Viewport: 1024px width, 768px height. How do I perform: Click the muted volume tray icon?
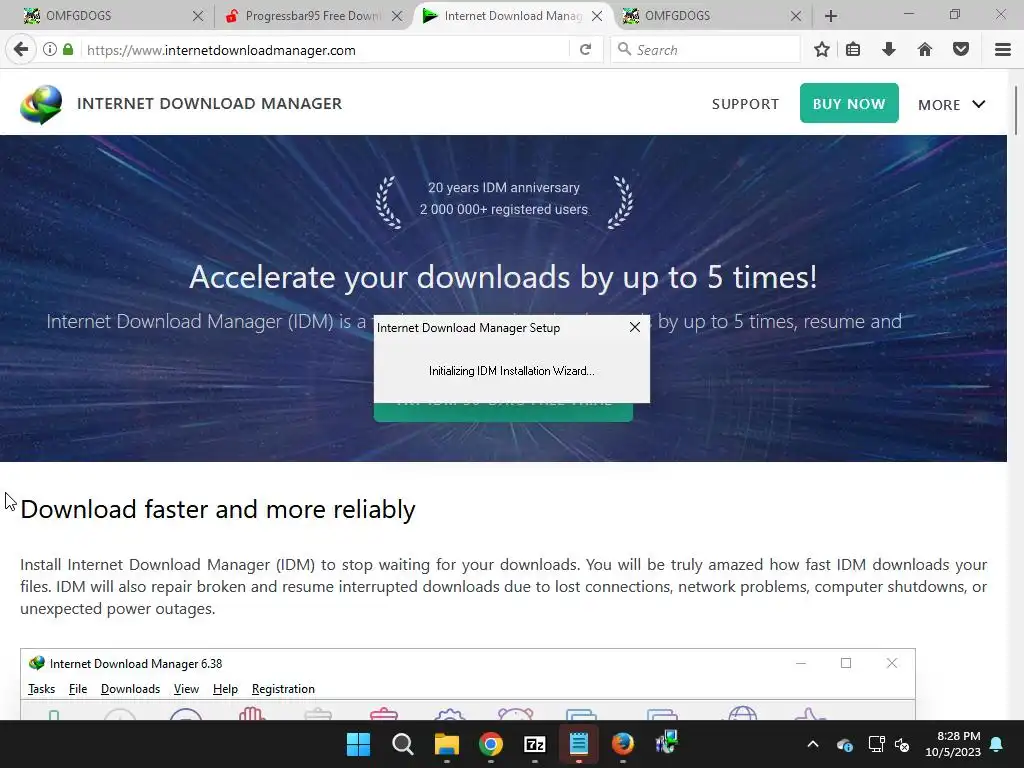click(x=903, y=744)
